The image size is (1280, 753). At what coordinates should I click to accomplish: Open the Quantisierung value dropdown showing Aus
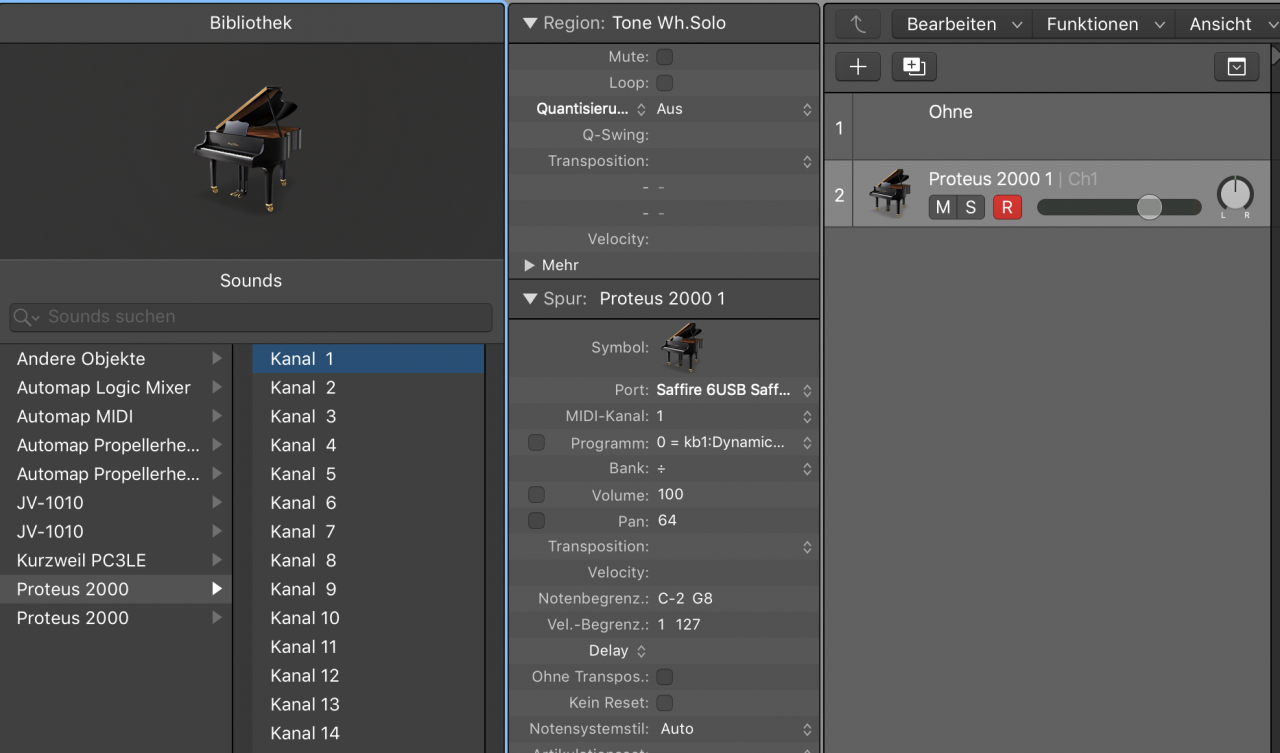[735, 109]
